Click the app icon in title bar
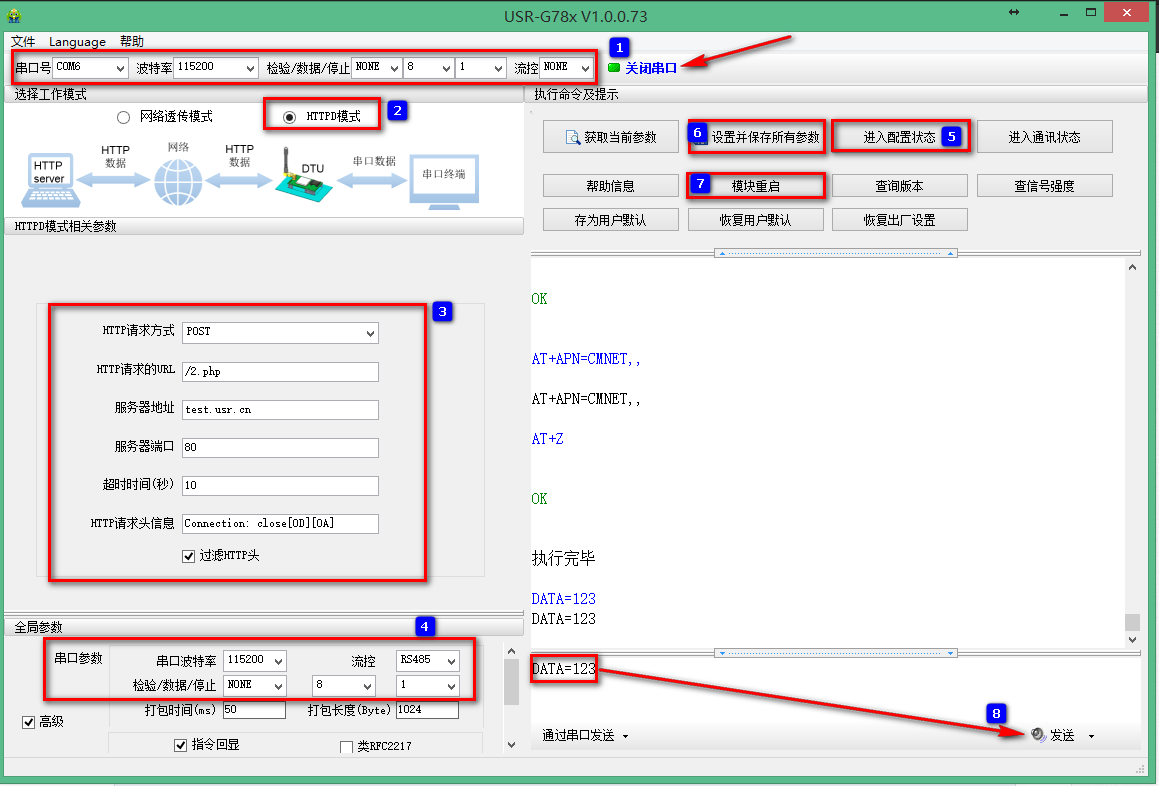Image resolution: width=1159 pixels, height=786 pixels. [x=14, y=13]
